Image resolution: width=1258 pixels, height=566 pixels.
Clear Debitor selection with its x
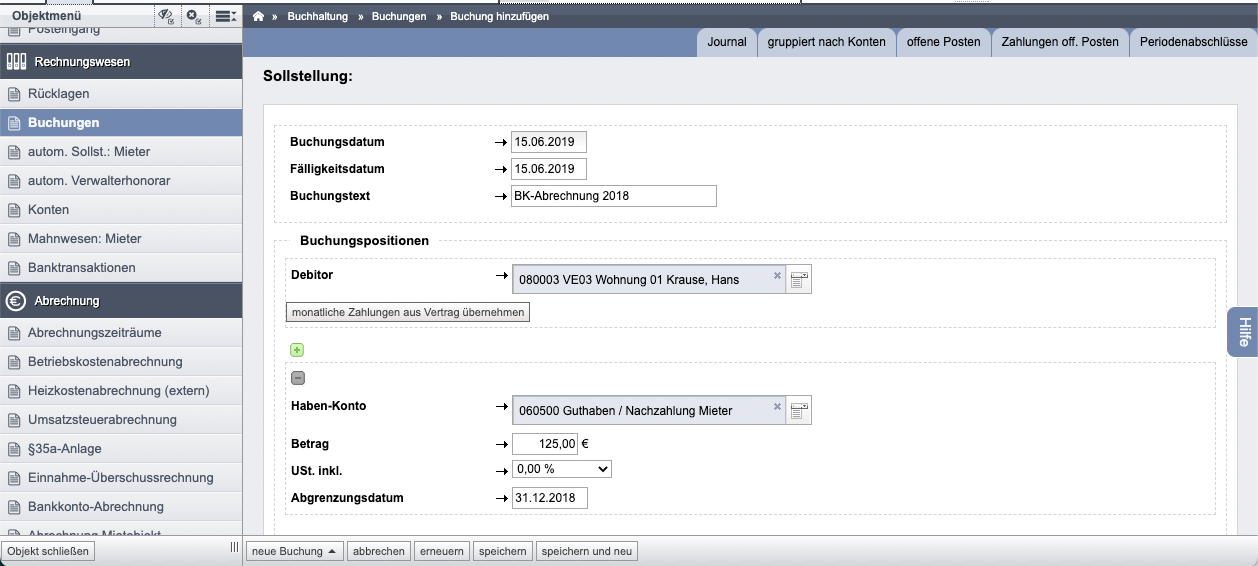pos(777,275)
